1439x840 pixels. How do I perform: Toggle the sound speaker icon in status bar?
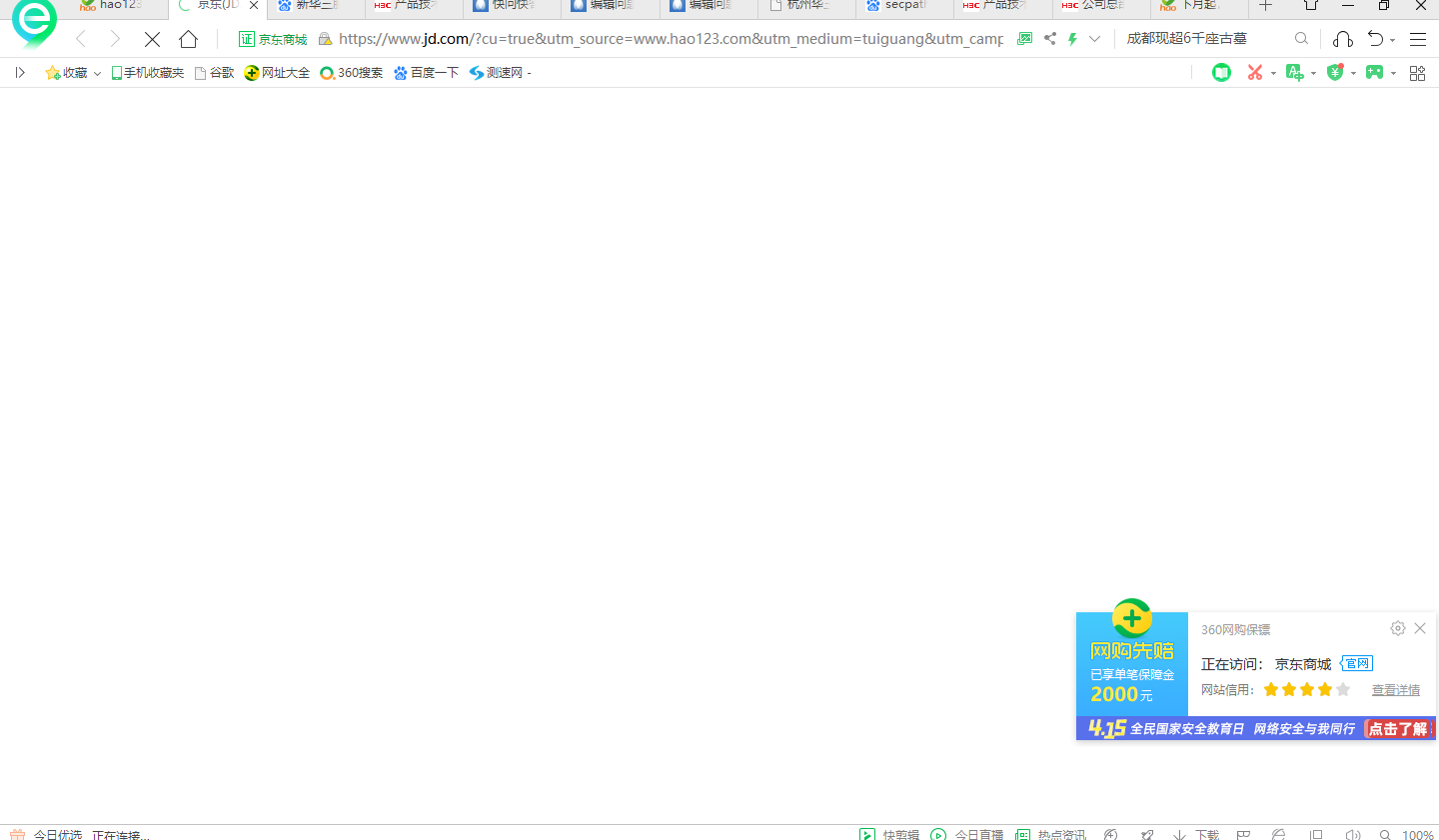pos(1353,834)
